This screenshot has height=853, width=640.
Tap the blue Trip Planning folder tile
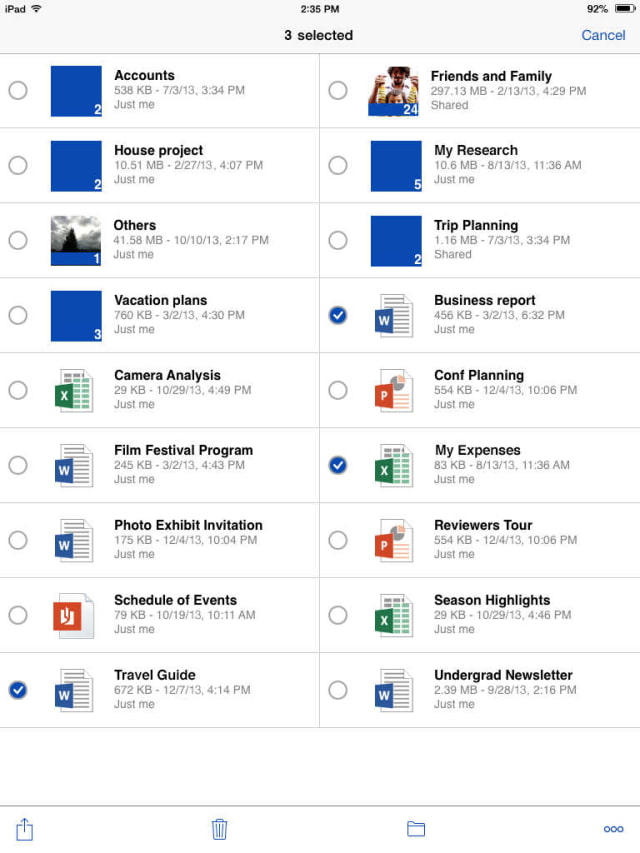coord(396,241)
